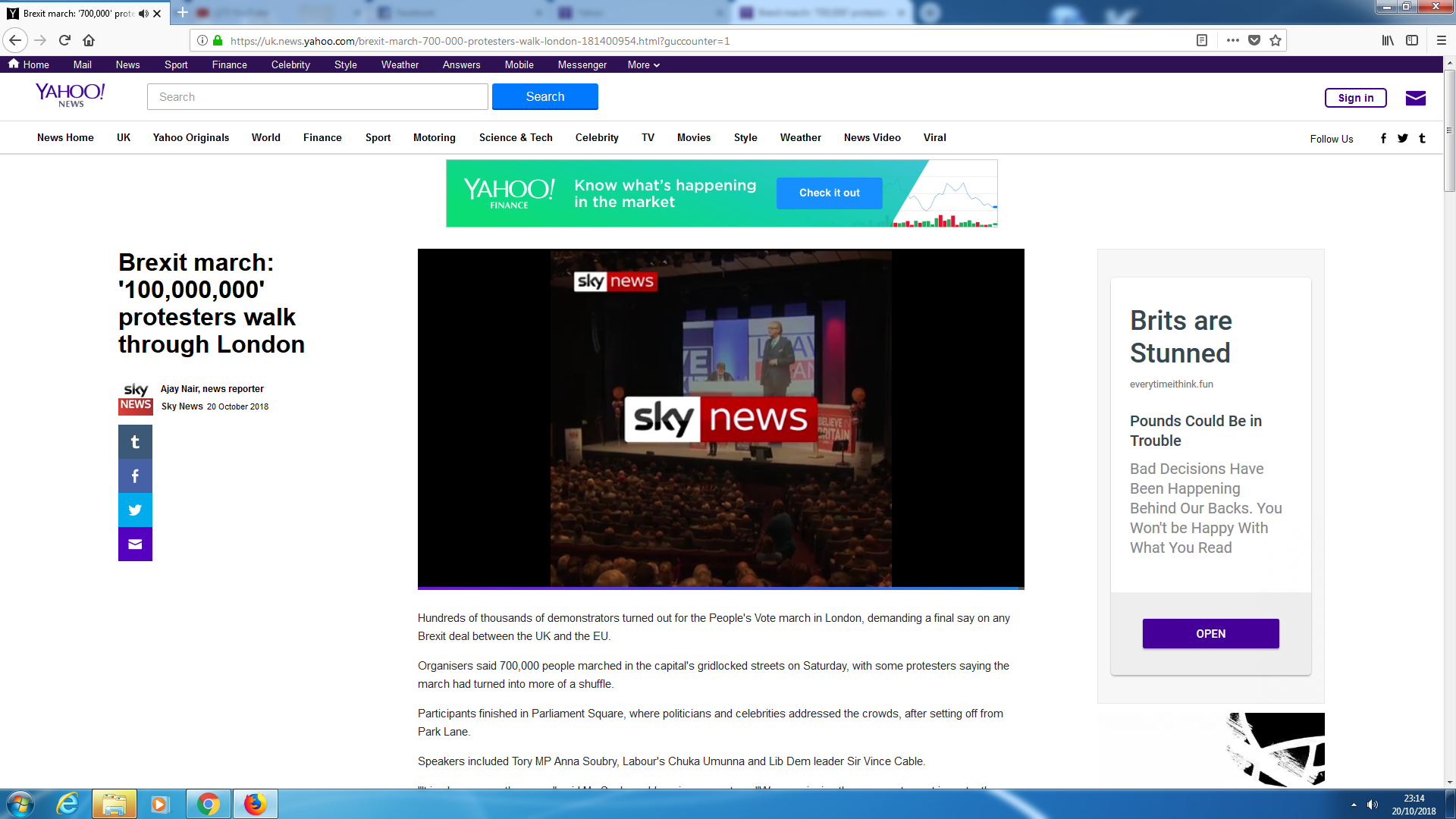Click the video progress bar
Screen dimensions: 1456x819
coord(721,588)
